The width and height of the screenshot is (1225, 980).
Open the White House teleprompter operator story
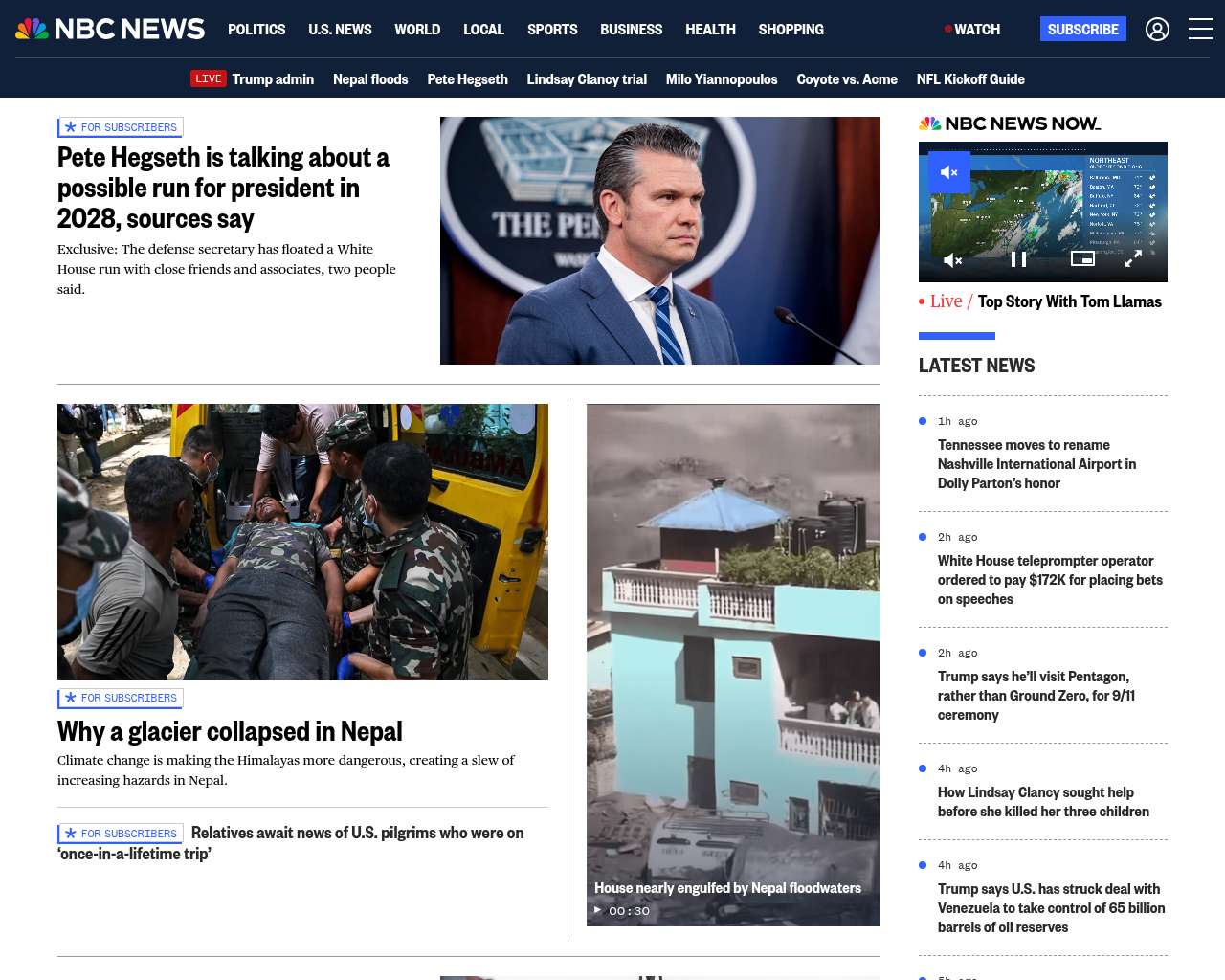[x=1050, y=580]
